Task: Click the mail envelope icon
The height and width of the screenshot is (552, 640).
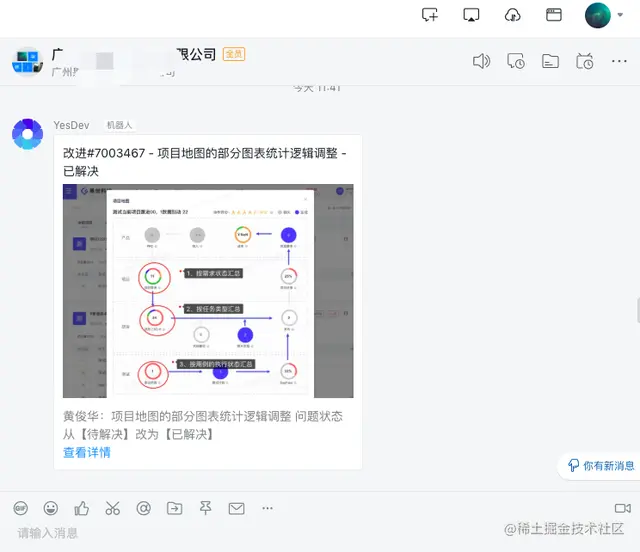Action: (x=237, y=508)
